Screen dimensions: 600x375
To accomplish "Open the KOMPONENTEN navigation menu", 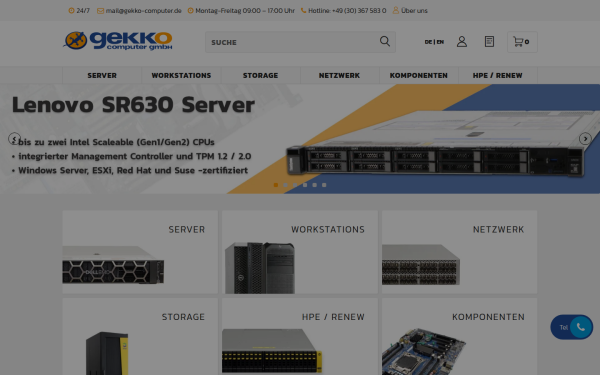I will pyautogui.click(x=419, y=75).
